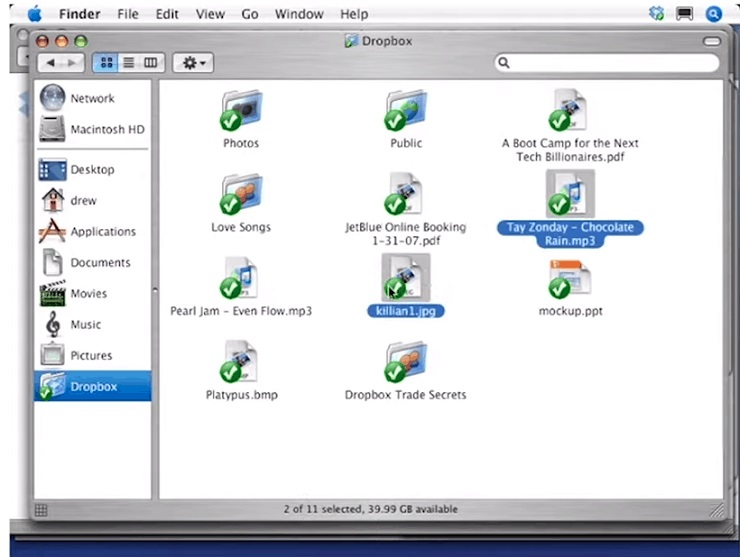Click the Dropbox menu bar status icon
This screenshot has height=557, width=740.
[x=656, y=14]
